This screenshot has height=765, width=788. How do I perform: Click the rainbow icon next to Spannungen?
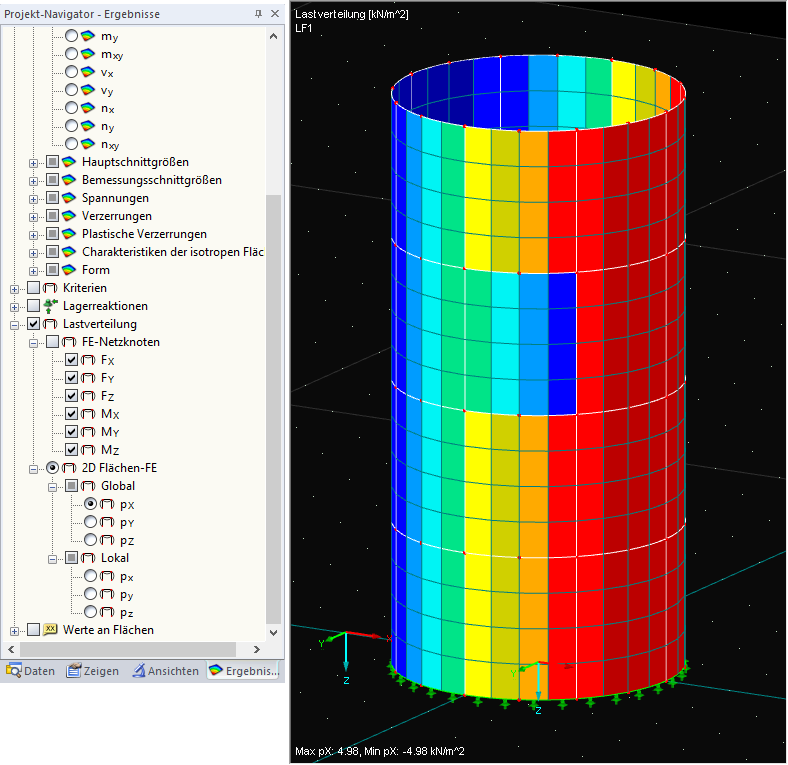pyautogui.click(x=68, y=198)
